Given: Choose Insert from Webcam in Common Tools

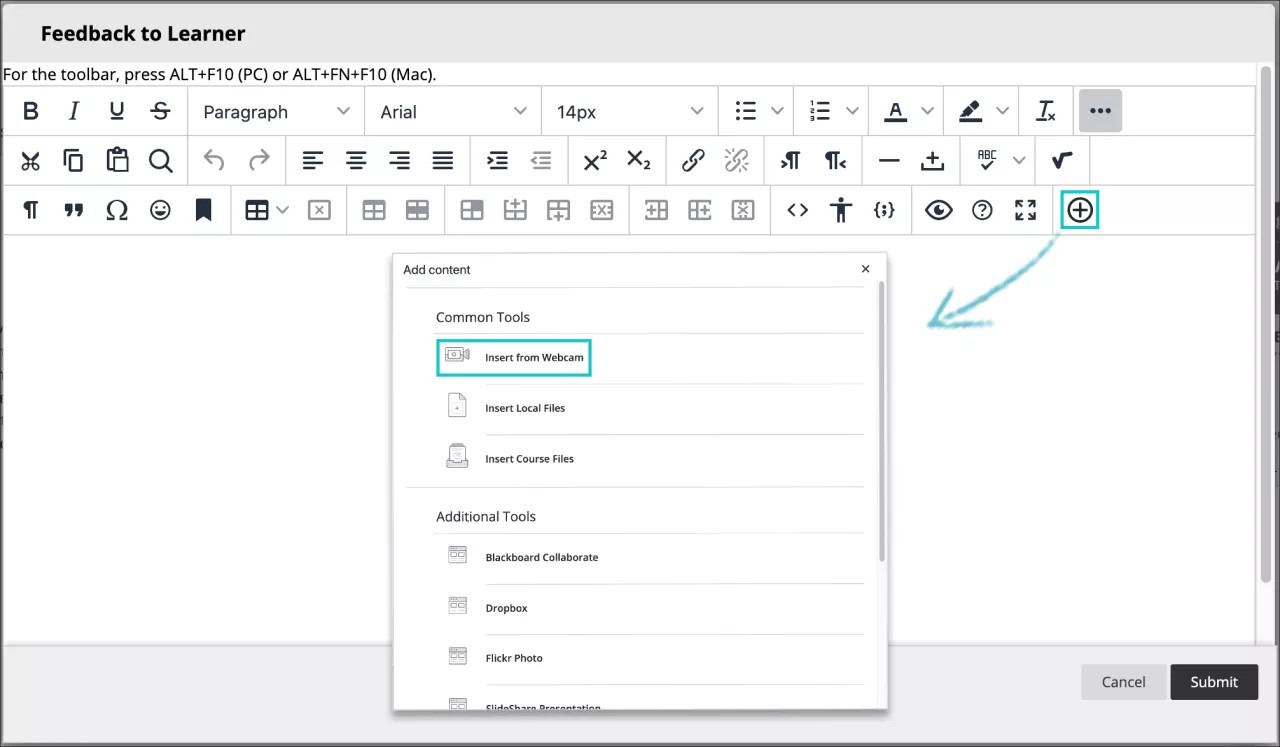Looking at the screenshot, I should (x=514, y=357).
